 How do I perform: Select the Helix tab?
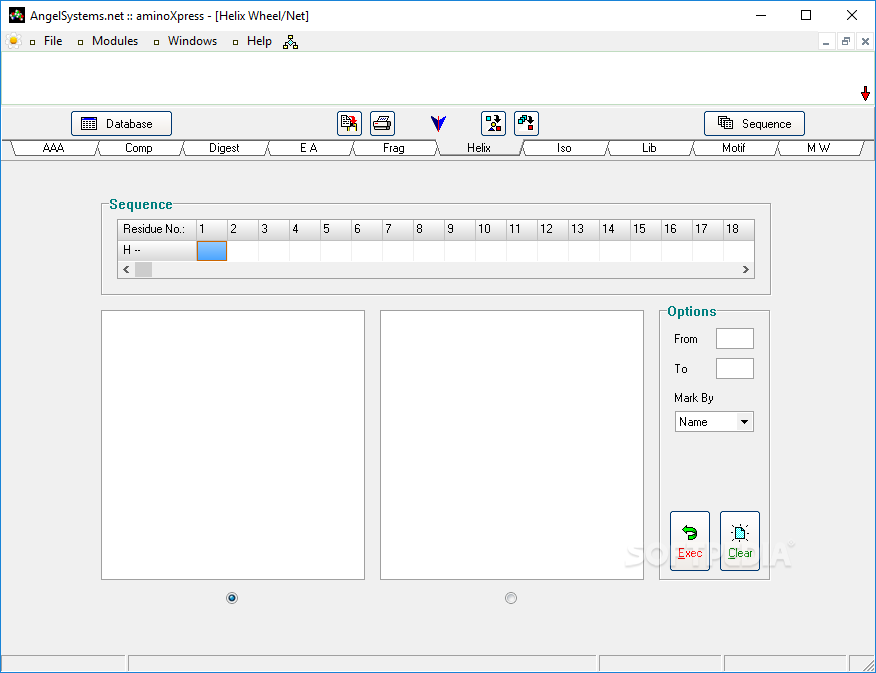point(479,148)
